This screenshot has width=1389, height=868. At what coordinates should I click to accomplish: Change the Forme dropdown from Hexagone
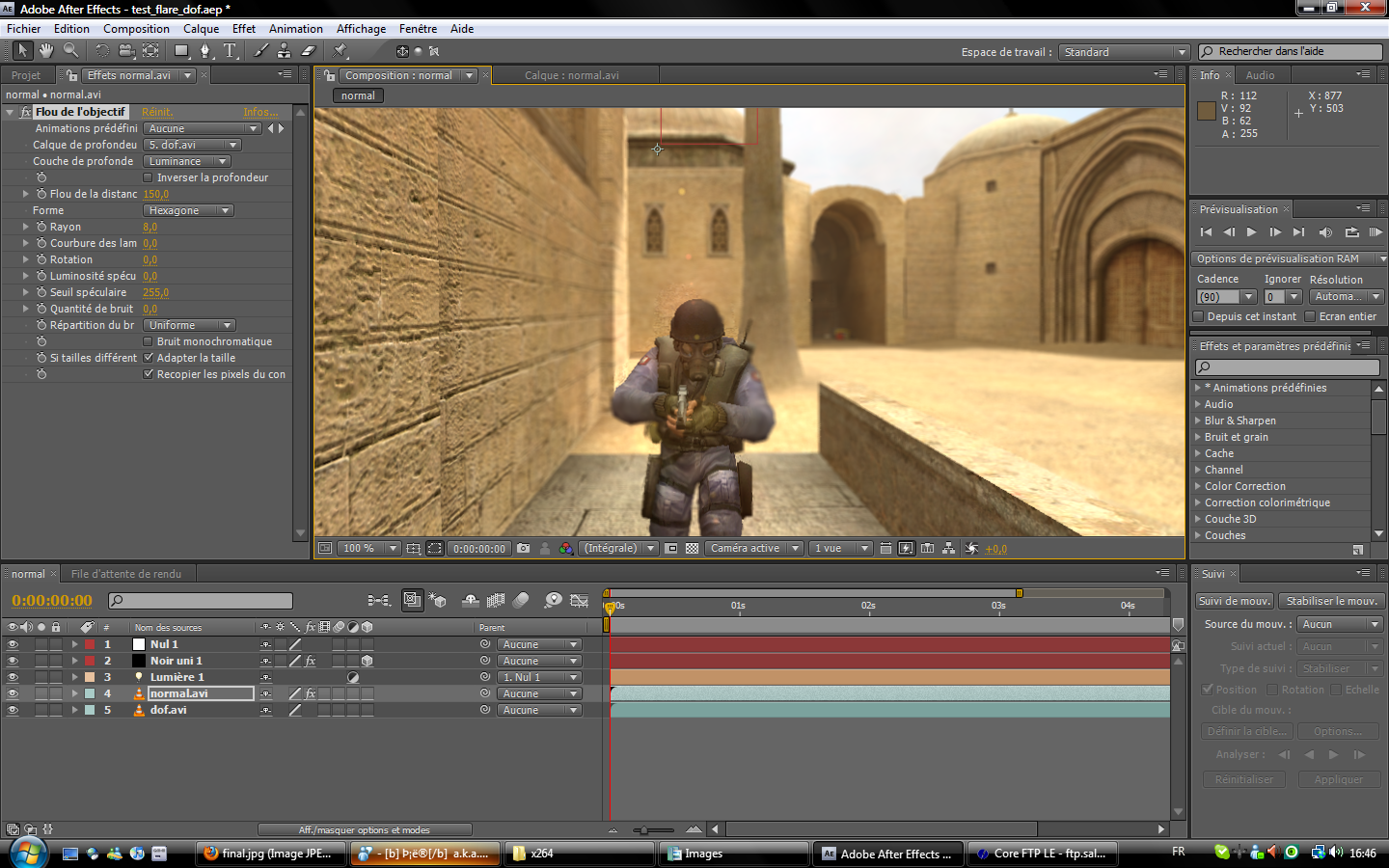pos(188,210)
